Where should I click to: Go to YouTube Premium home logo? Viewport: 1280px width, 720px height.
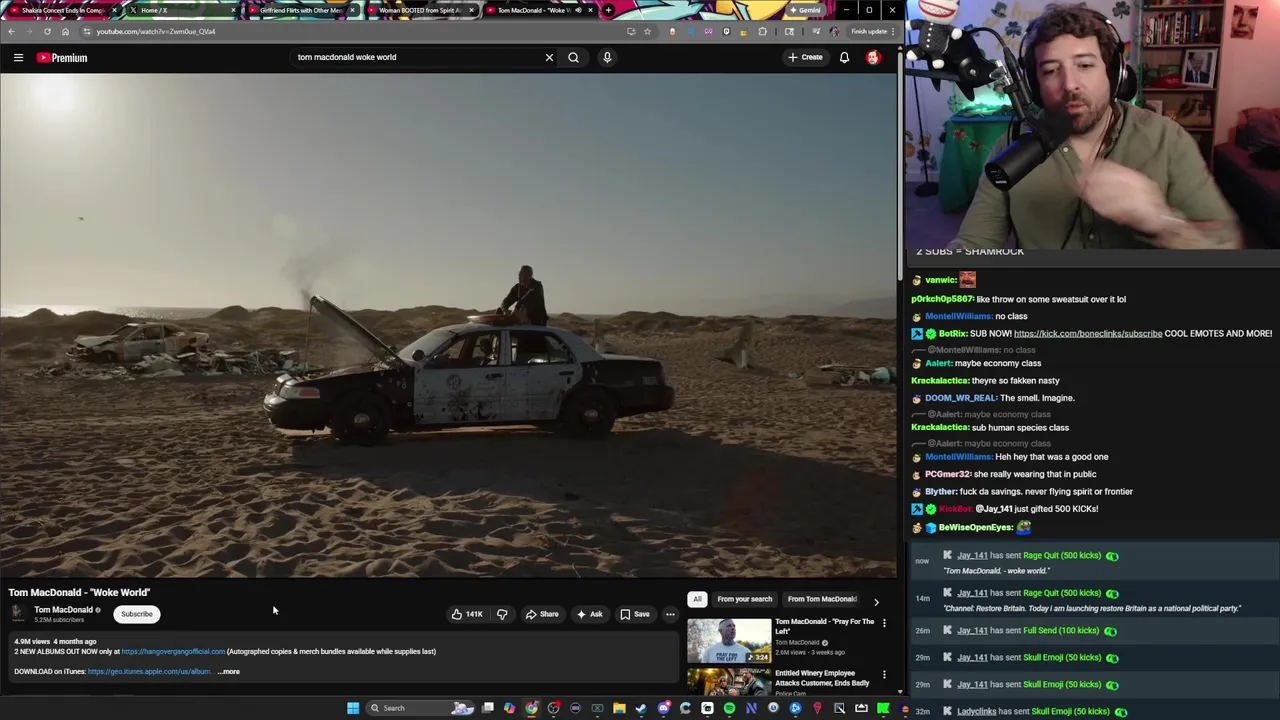[62, 57]
